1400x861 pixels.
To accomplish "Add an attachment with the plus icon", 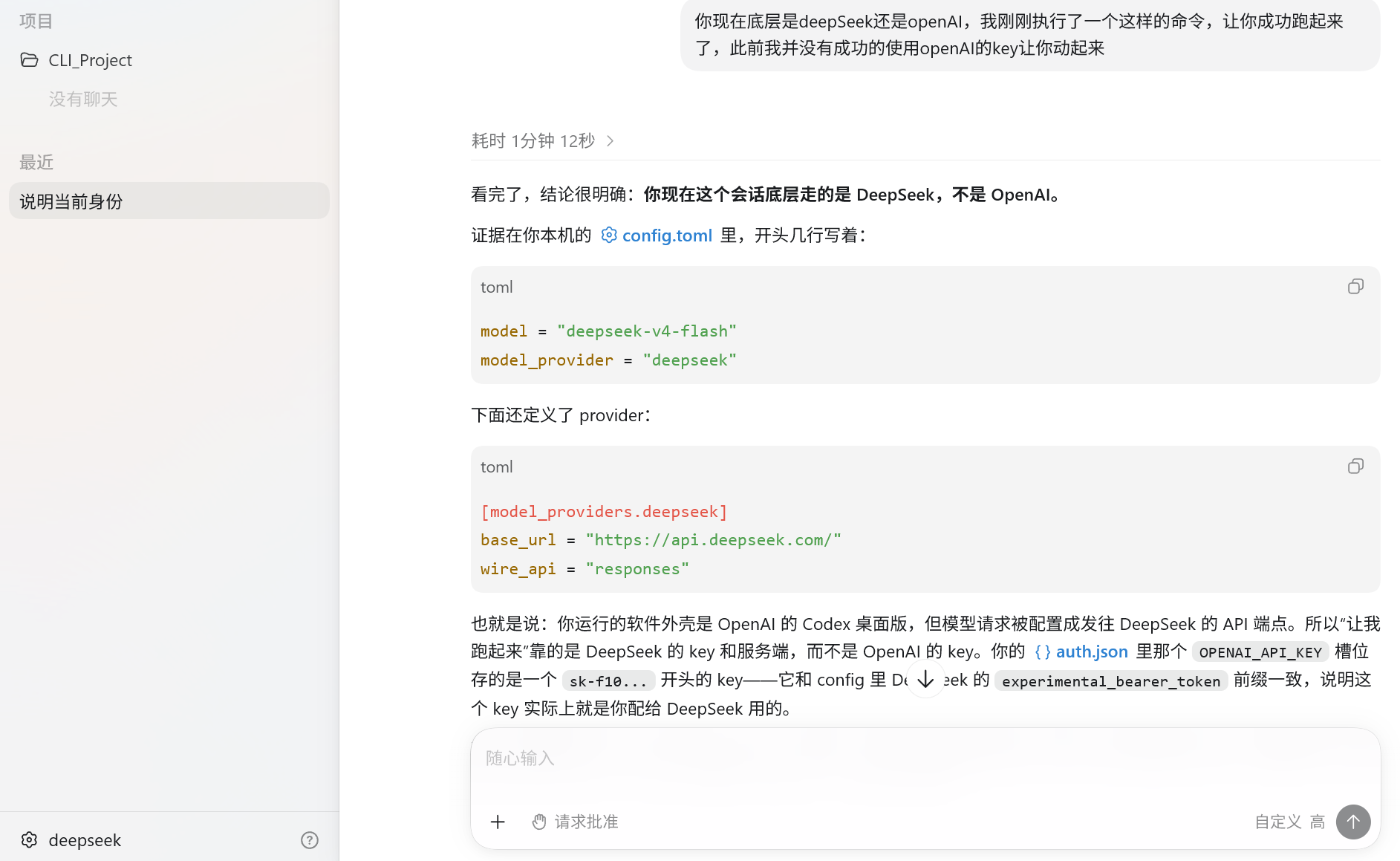I will click(498, 822).
